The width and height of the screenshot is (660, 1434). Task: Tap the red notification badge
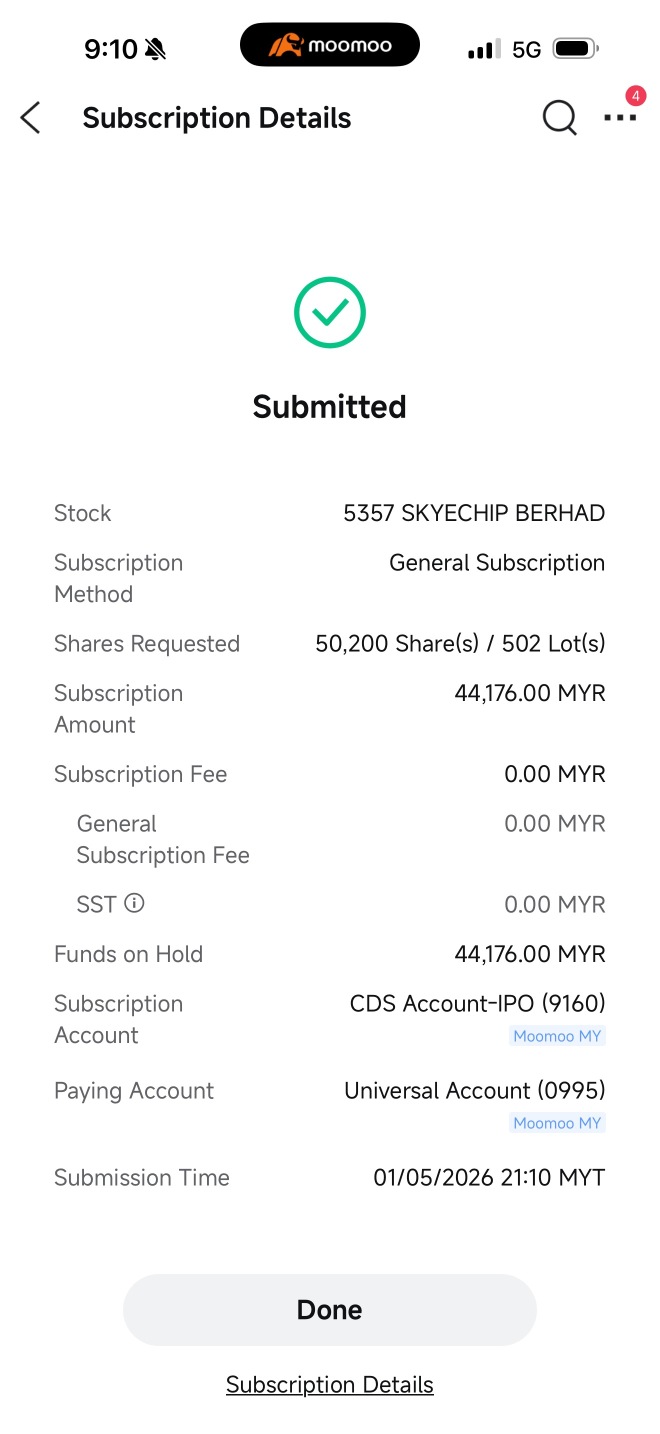click(635, 96)
